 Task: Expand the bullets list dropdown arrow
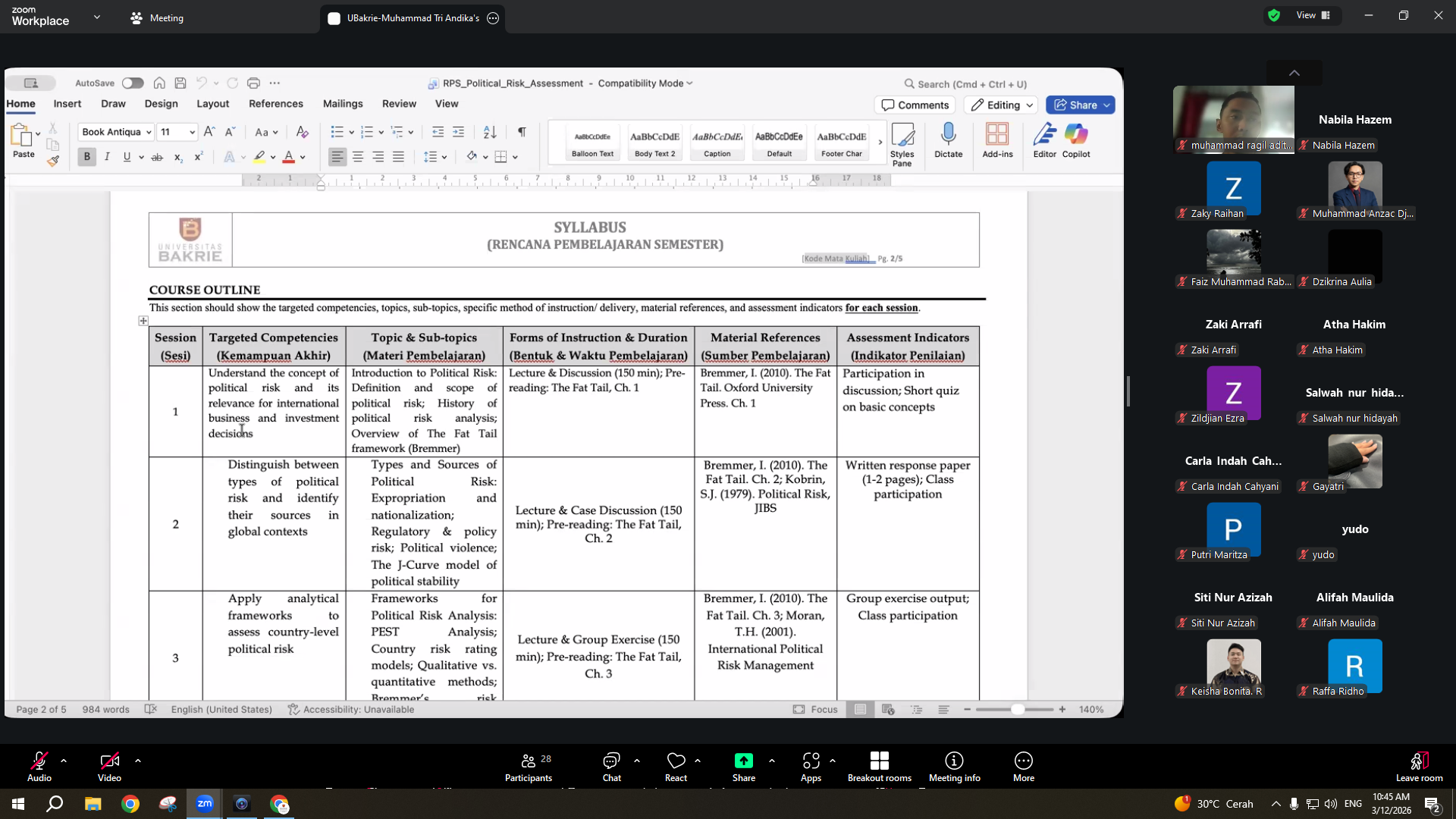351,132
